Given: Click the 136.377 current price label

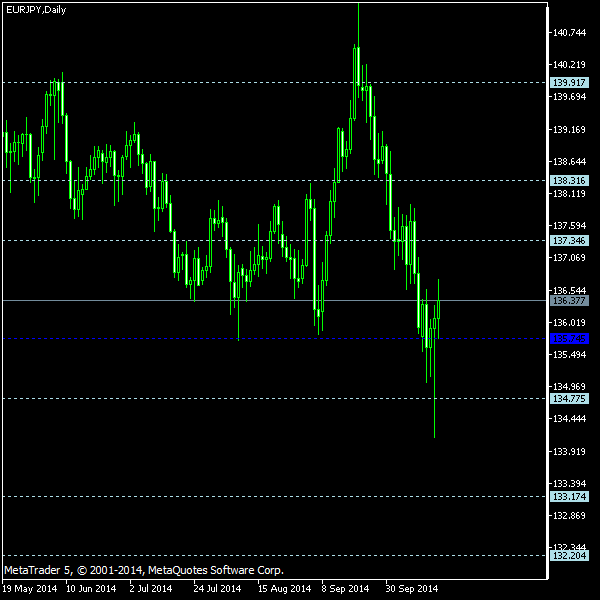Looking at the screenshot, I should [569, 301].
